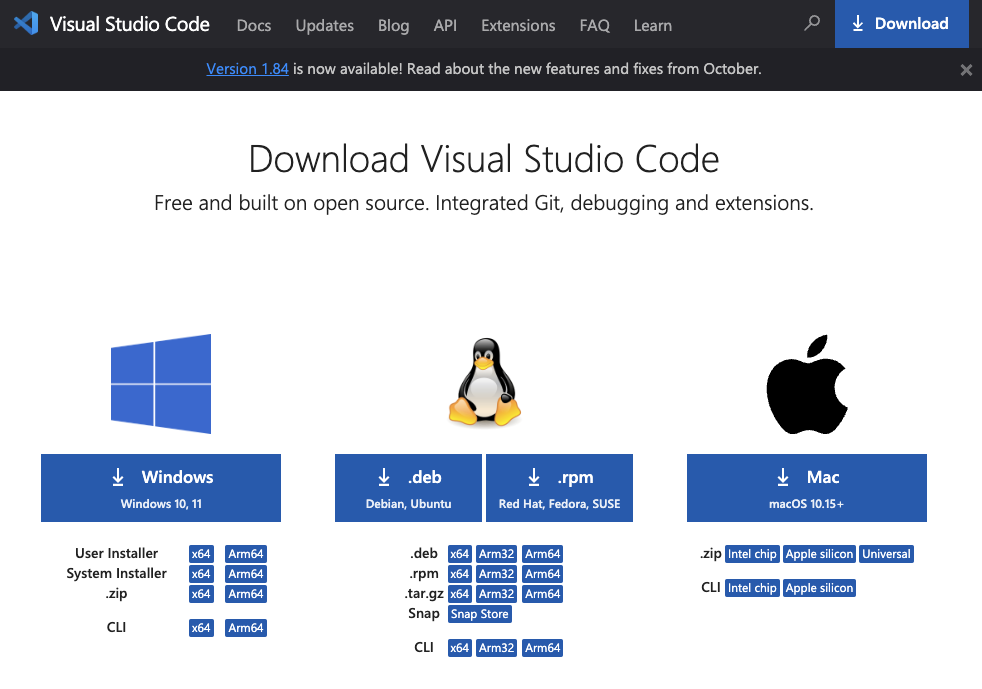Open the API navigation link

click(x=445, y=26)
